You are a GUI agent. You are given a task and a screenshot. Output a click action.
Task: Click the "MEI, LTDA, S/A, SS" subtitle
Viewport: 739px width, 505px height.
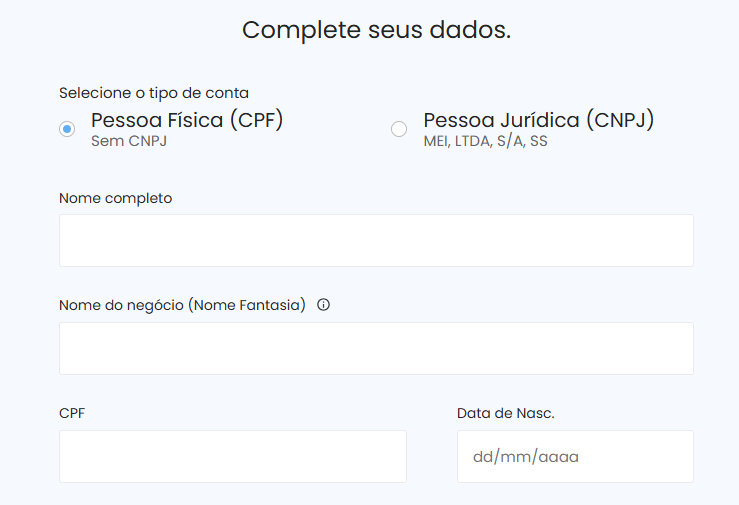[485, 141]
